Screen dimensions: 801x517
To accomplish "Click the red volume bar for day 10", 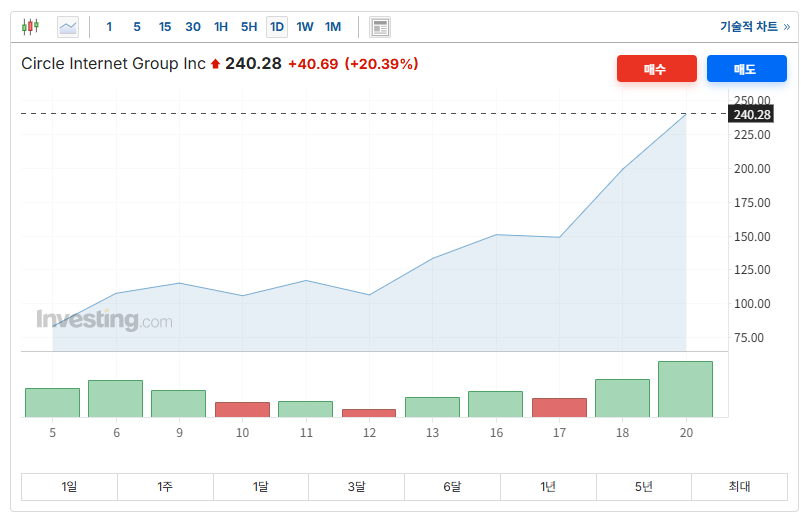I will [x=242, y=410].
